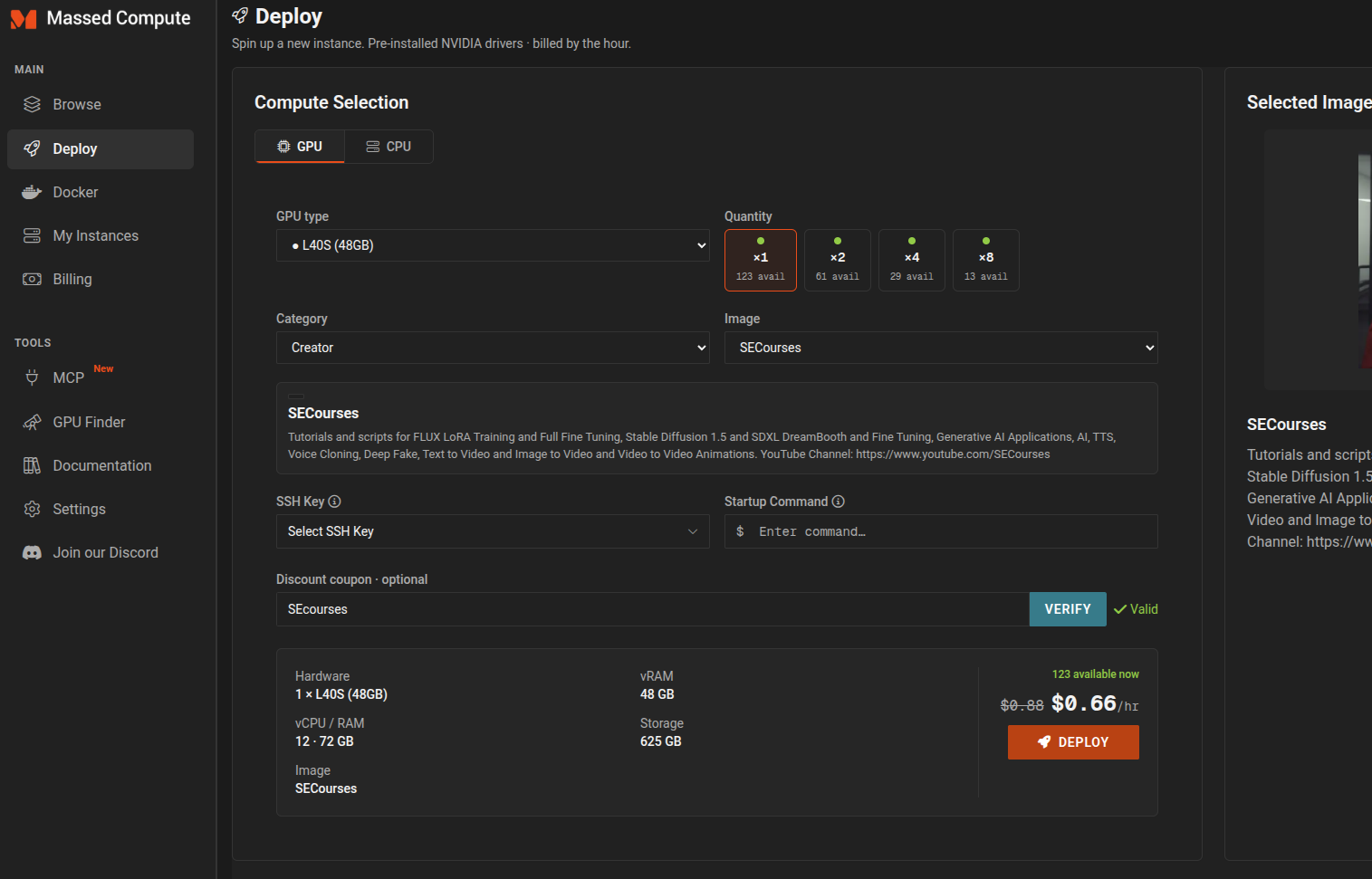Open Documentation in the sidebar
The width and height of the screenshot is (1372, 879).
click(x=101, y=465)
